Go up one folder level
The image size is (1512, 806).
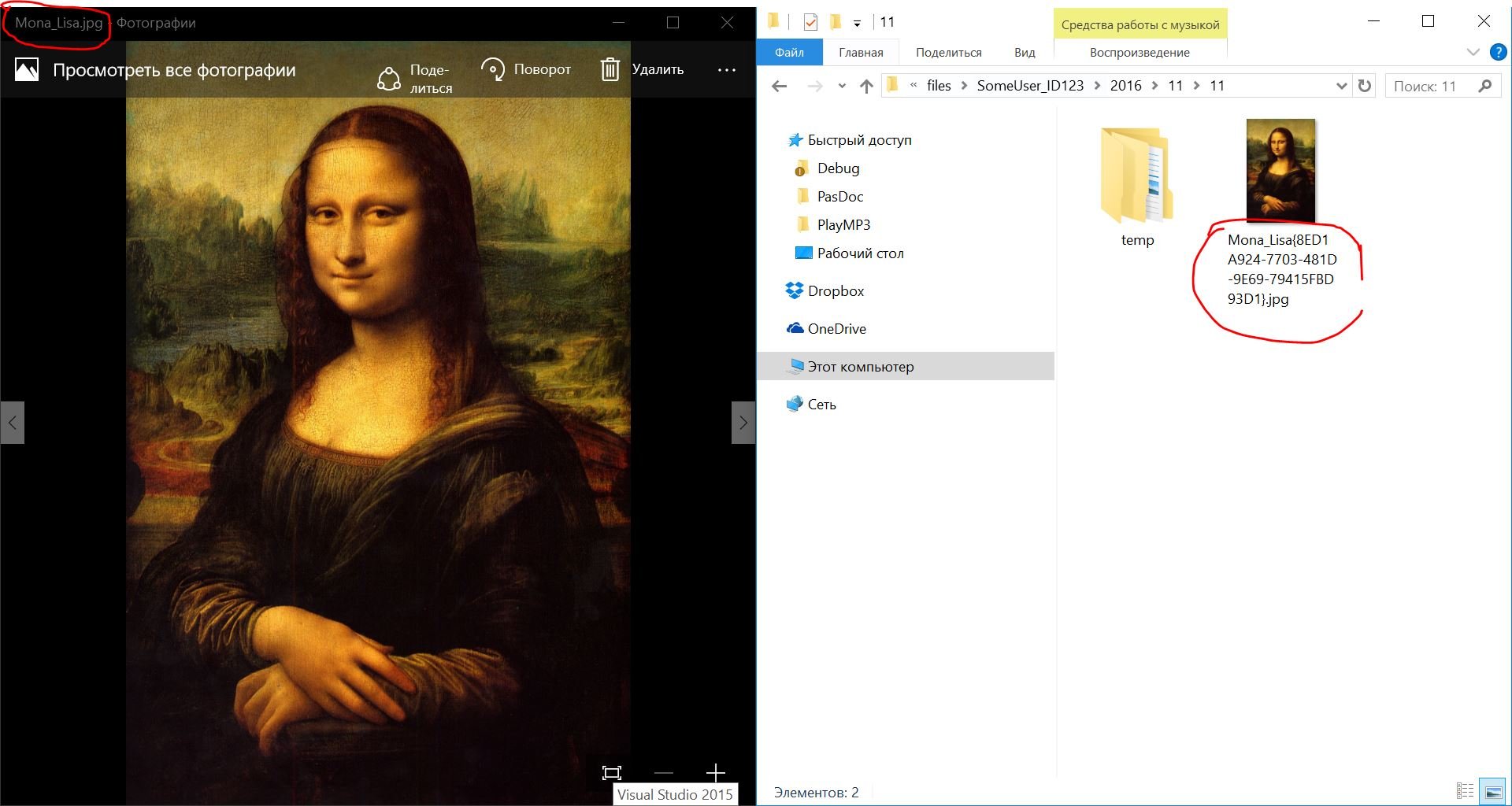(866, 86)
